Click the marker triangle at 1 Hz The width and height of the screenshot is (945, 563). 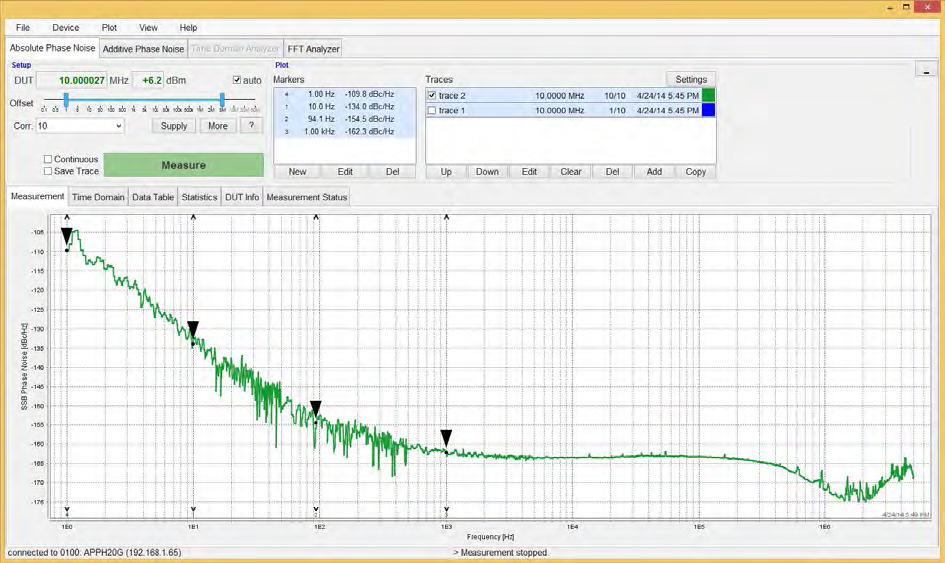(67, 236)
